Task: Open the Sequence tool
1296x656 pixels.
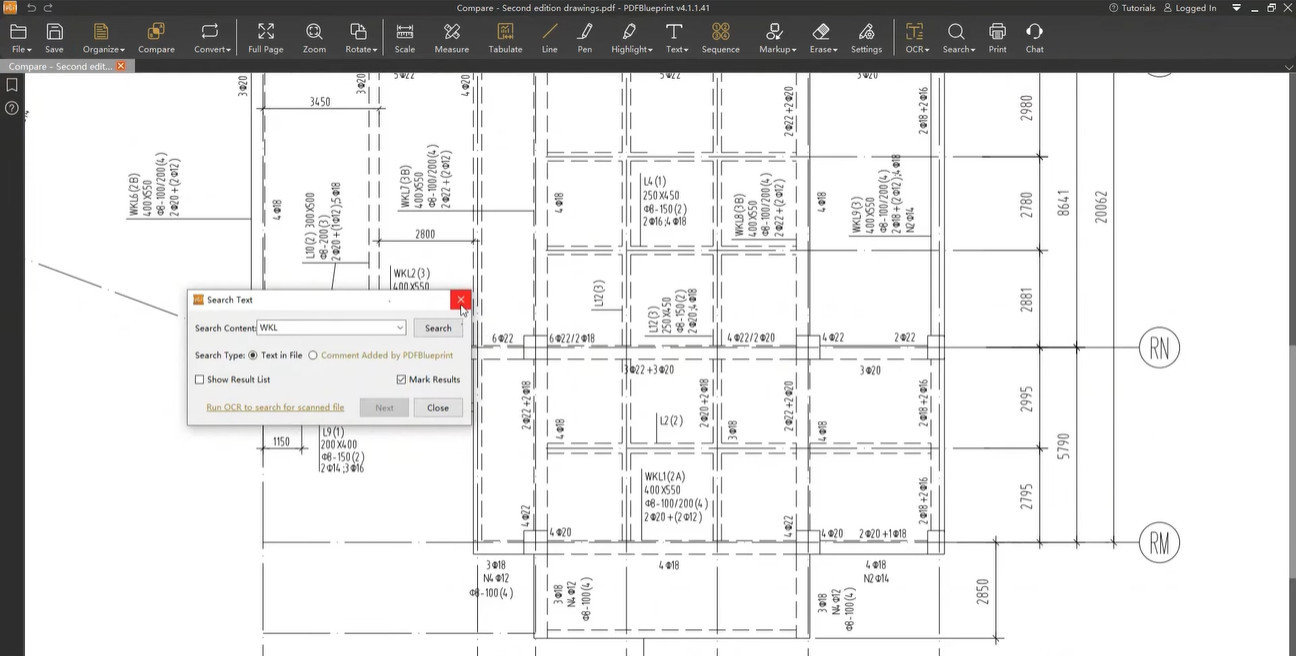Action: pyautogui.click(x=720, y=38)
